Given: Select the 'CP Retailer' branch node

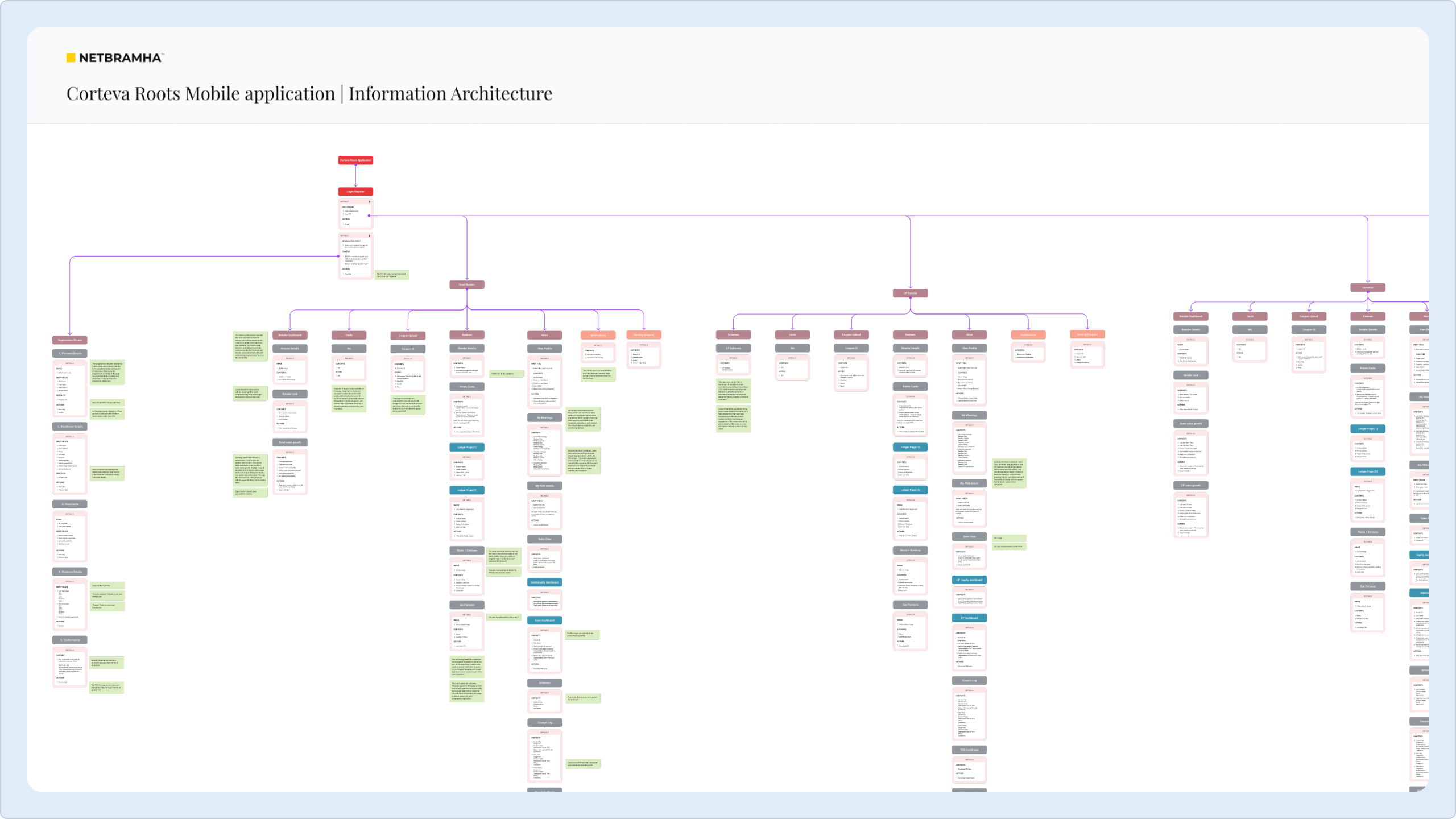Looking at the screenshot, I should (x=911, y=293).
